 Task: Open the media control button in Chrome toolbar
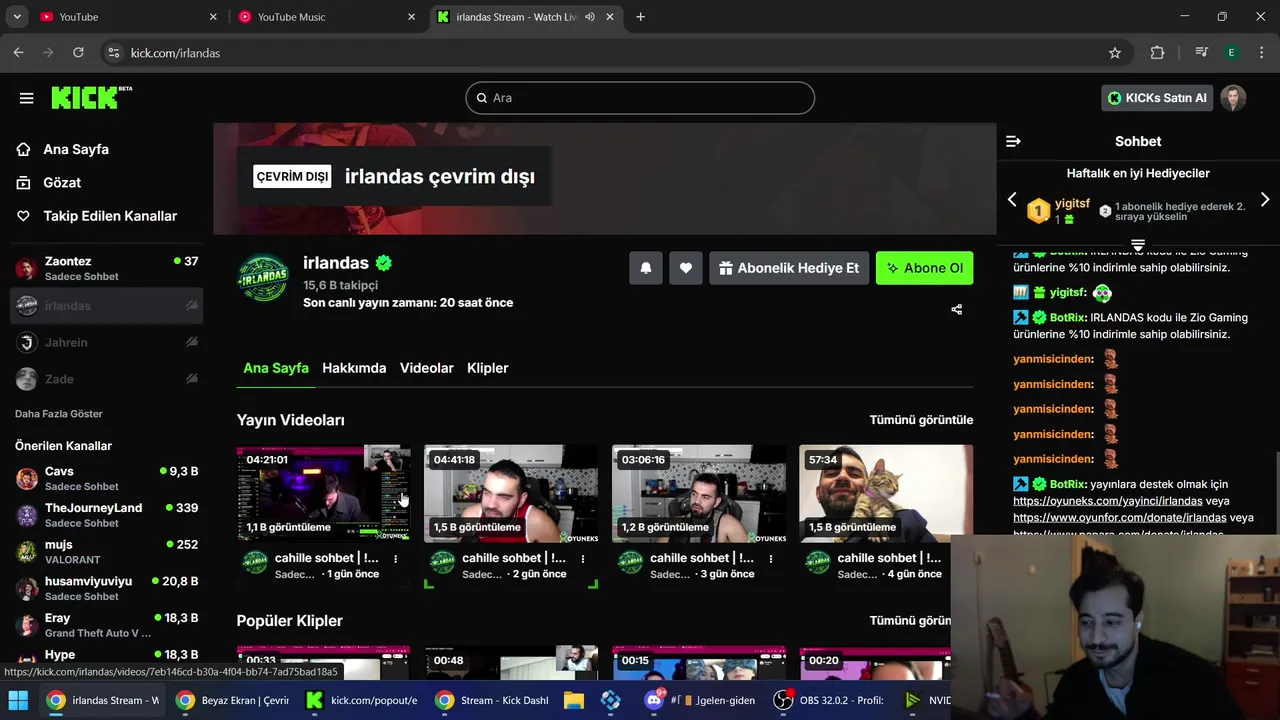click(1202, 53)
